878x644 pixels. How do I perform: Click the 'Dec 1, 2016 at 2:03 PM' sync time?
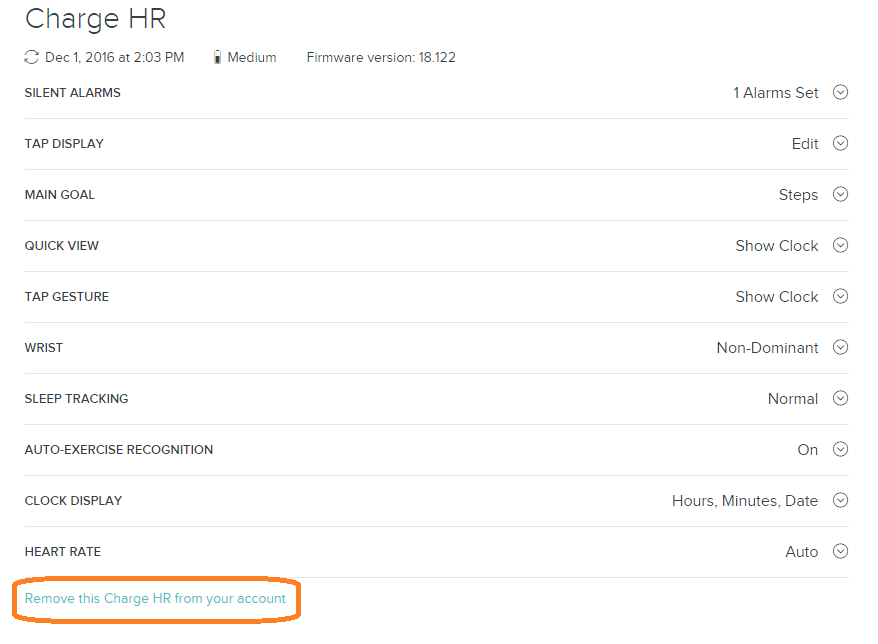click(114, 57)
